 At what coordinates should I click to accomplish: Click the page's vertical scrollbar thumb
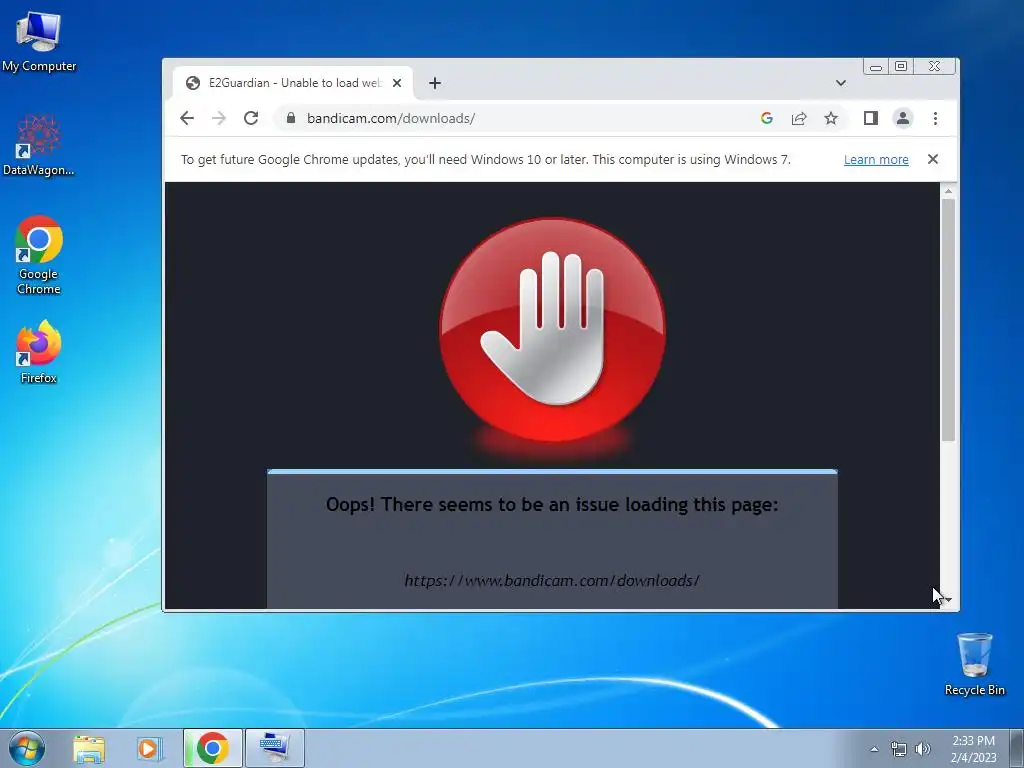point(948,320)
